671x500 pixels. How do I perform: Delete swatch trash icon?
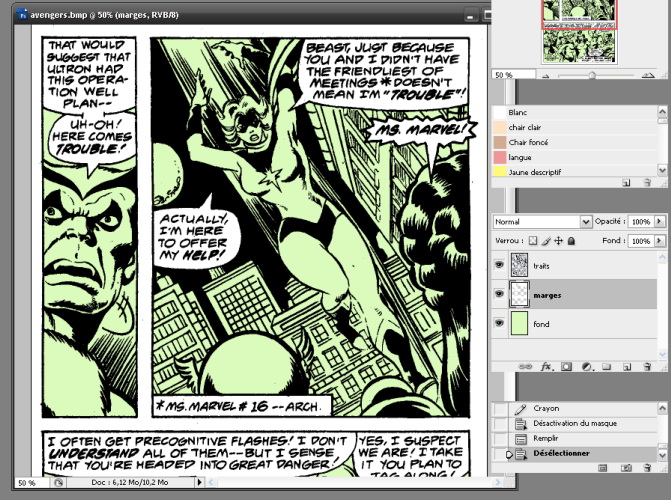point(647,183)
